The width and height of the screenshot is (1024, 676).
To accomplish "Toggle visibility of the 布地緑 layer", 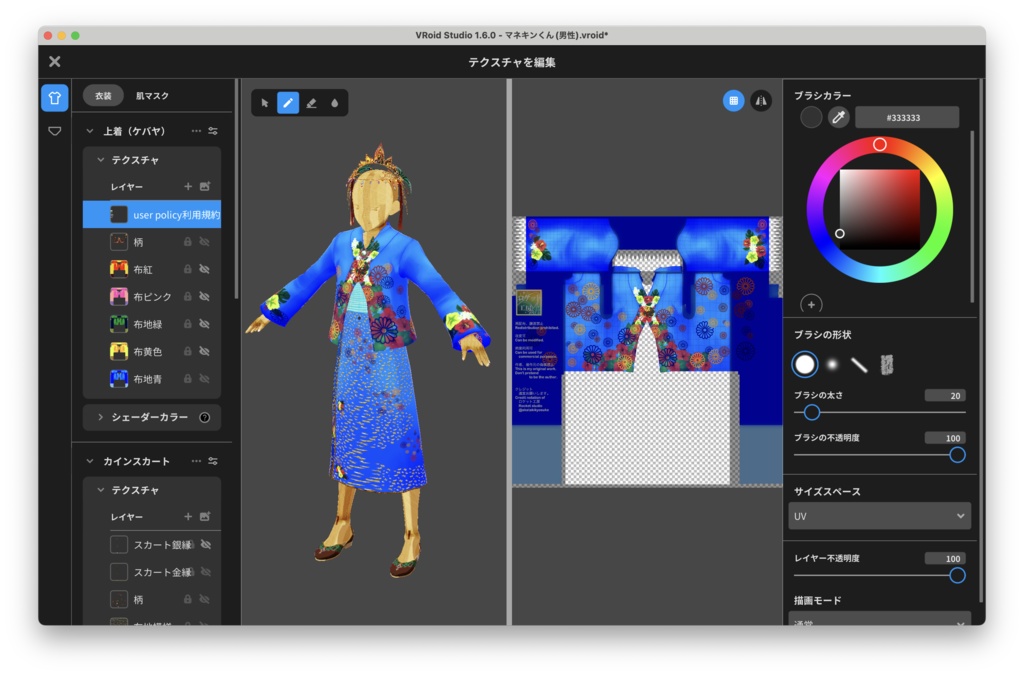I will tap(204, 324).
